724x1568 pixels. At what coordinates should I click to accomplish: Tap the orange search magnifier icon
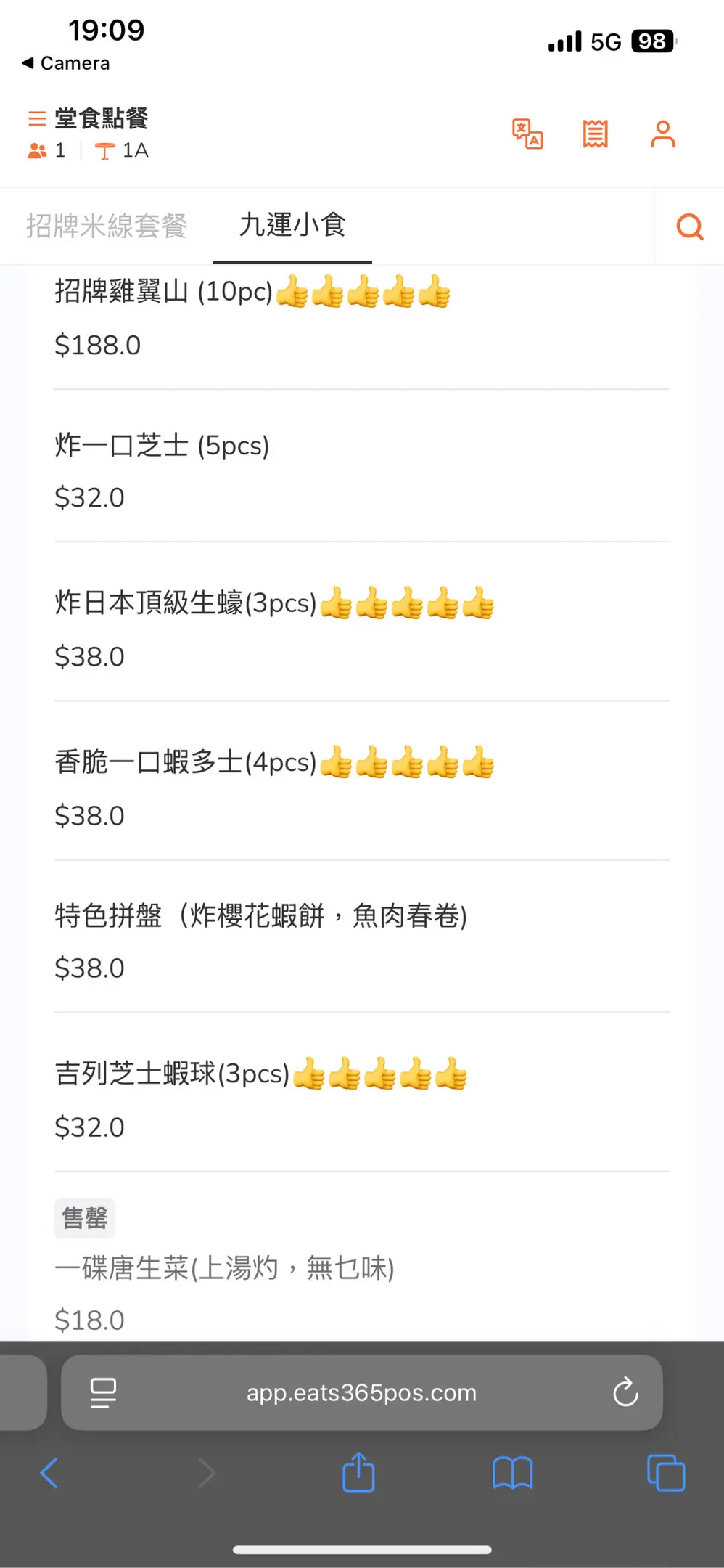click(x=689, y=226)
